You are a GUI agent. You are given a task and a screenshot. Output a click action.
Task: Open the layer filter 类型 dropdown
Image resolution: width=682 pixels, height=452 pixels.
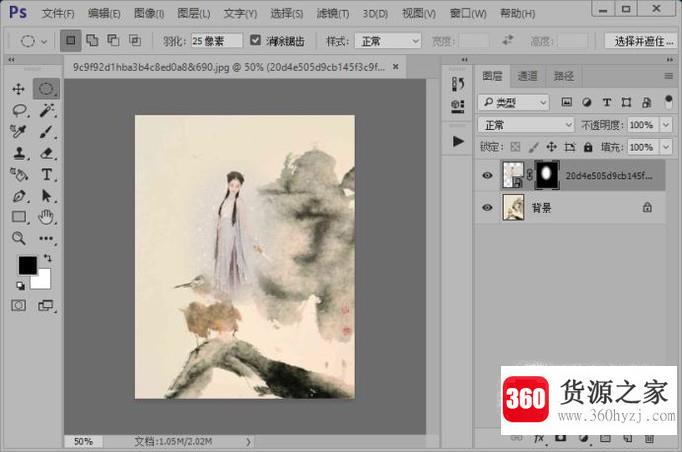[514, 102]
